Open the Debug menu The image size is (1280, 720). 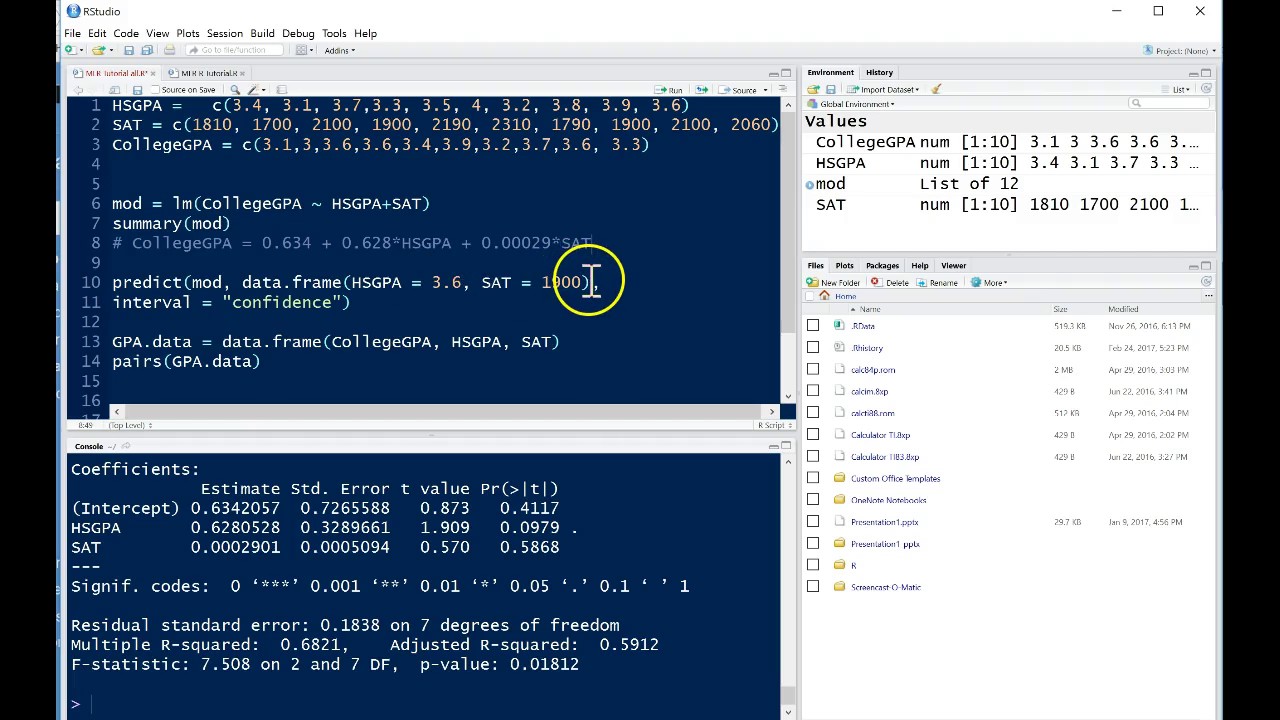point(298,33)
